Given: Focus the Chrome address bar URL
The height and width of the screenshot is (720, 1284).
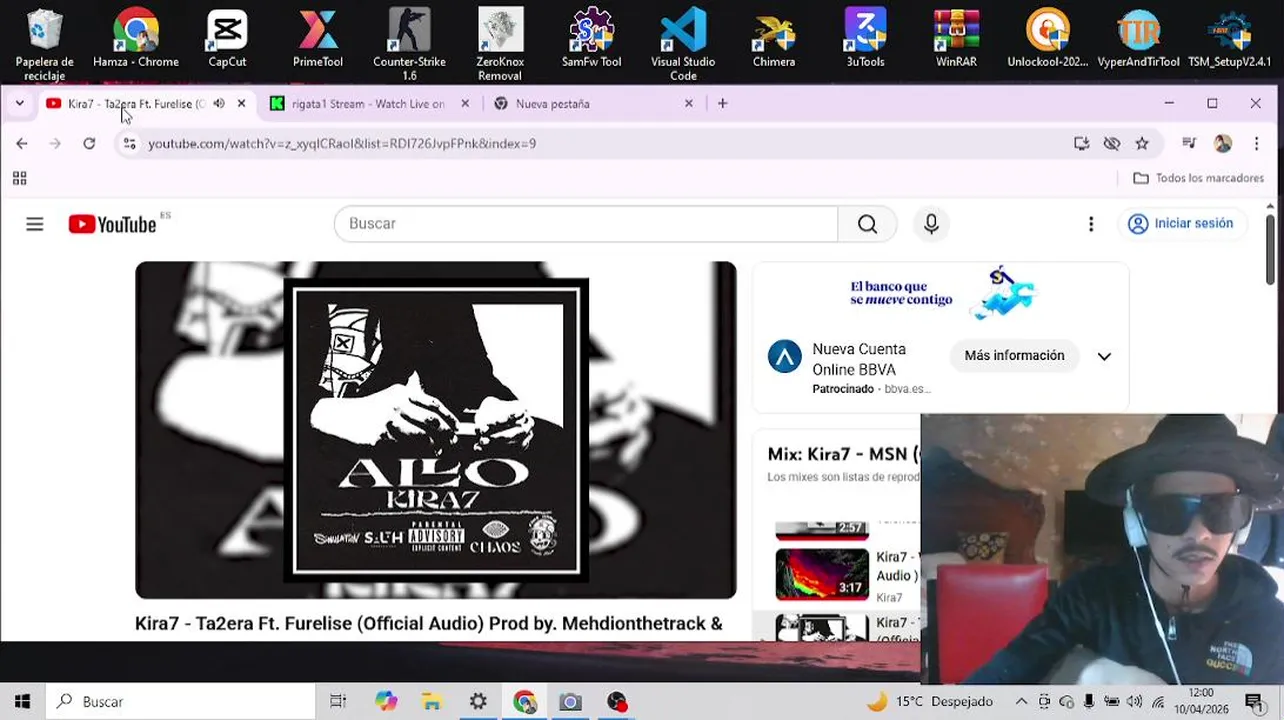Looking at the screenshot, I should [342, 144].
